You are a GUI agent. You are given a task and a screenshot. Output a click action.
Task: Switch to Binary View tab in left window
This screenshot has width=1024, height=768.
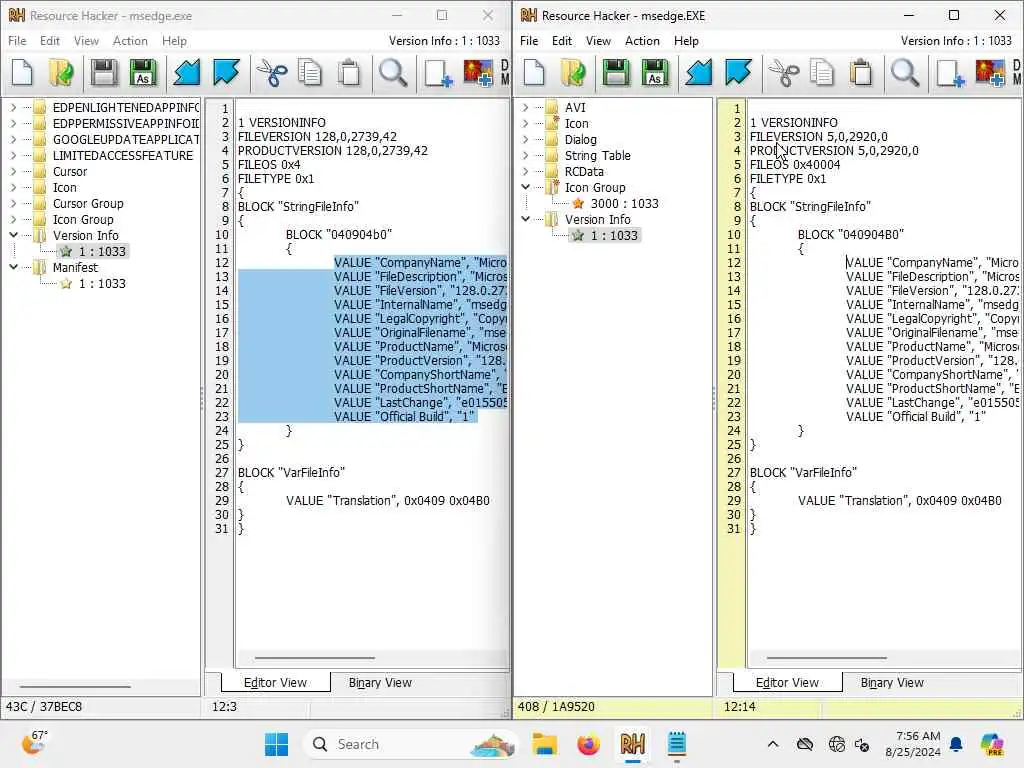tap(380, 682)
